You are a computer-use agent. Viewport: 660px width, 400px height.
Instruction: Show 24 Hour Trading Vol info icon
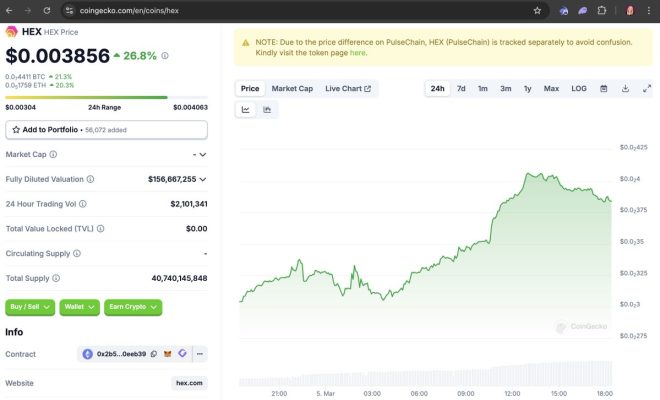pyautogui.click(x=83, y=204)
